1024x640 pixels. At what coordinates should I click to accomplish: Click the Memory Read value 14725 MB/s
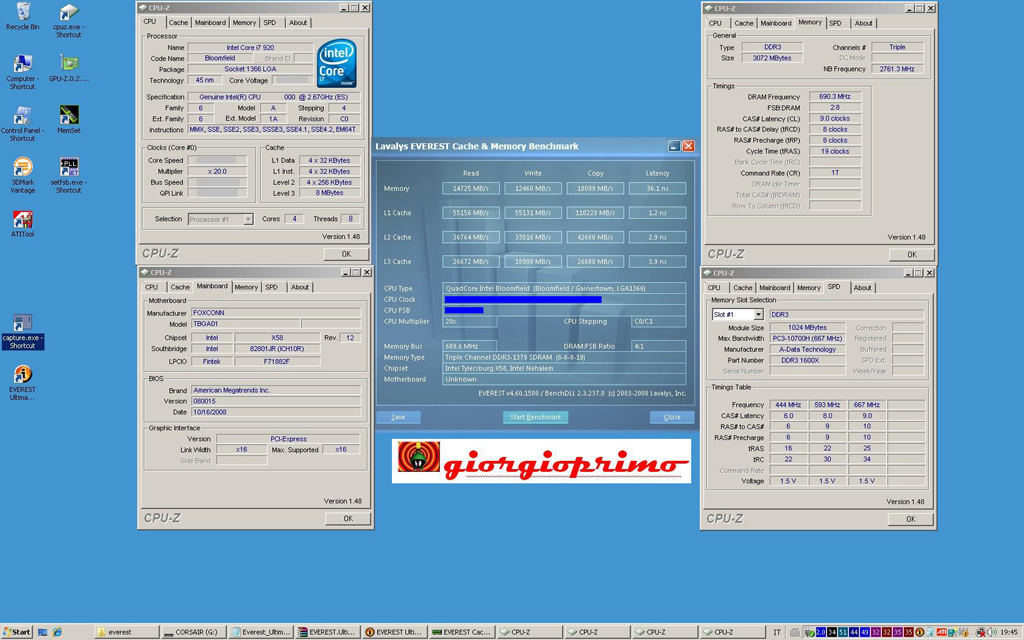471,189
